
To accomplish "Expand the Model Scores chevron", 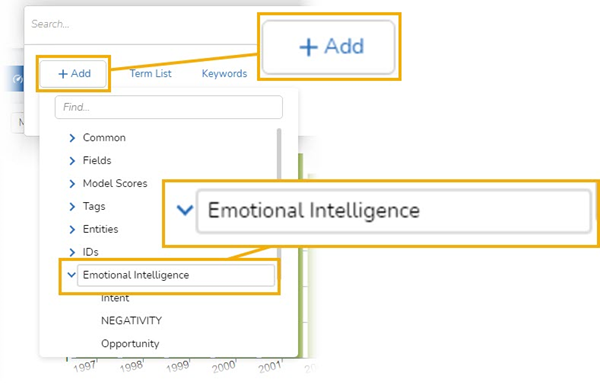I will pos(72,184).
